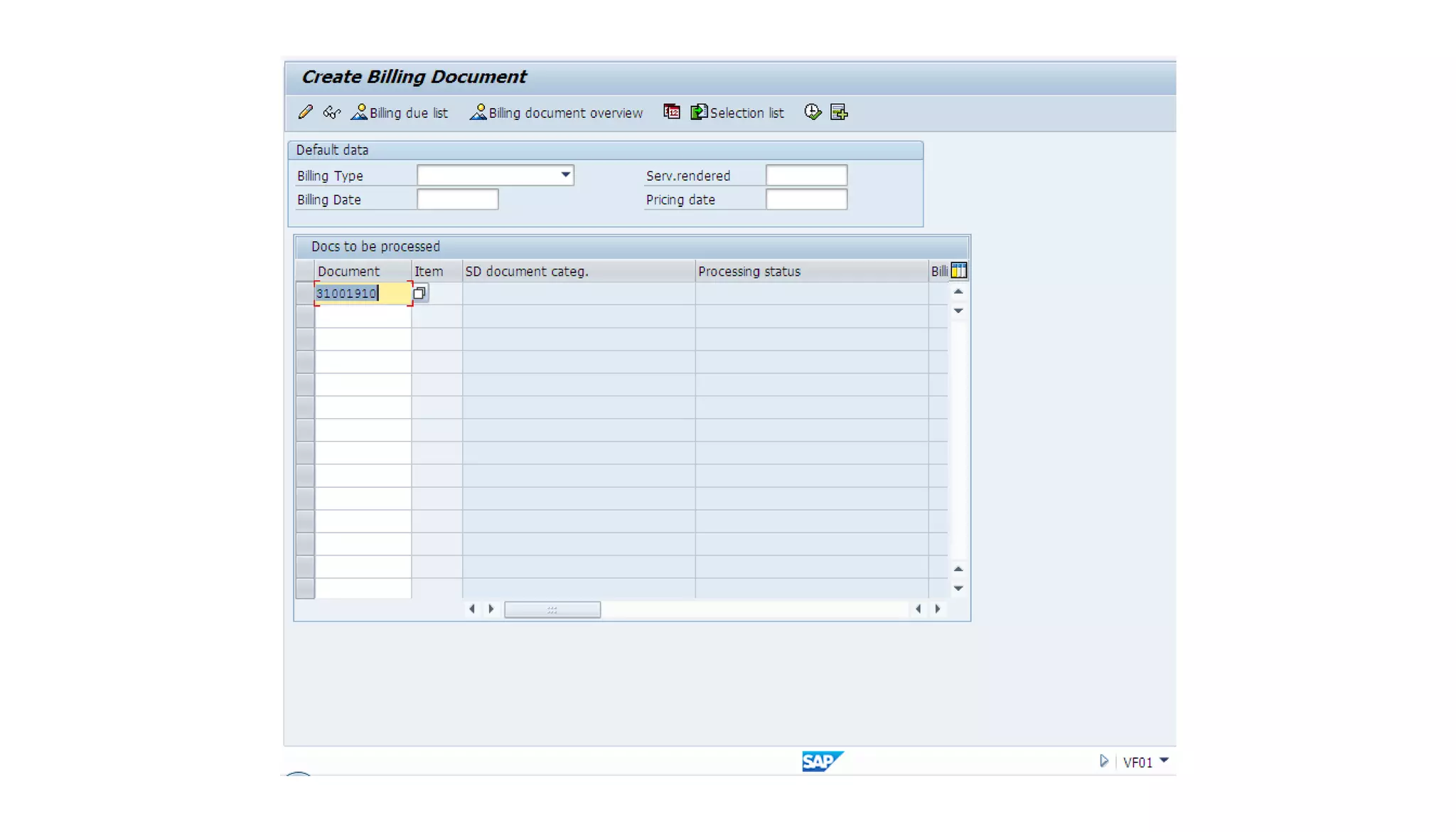Click the clock with checkmark icon
This screenshot has width=1456, height=832.
(813, 112)
